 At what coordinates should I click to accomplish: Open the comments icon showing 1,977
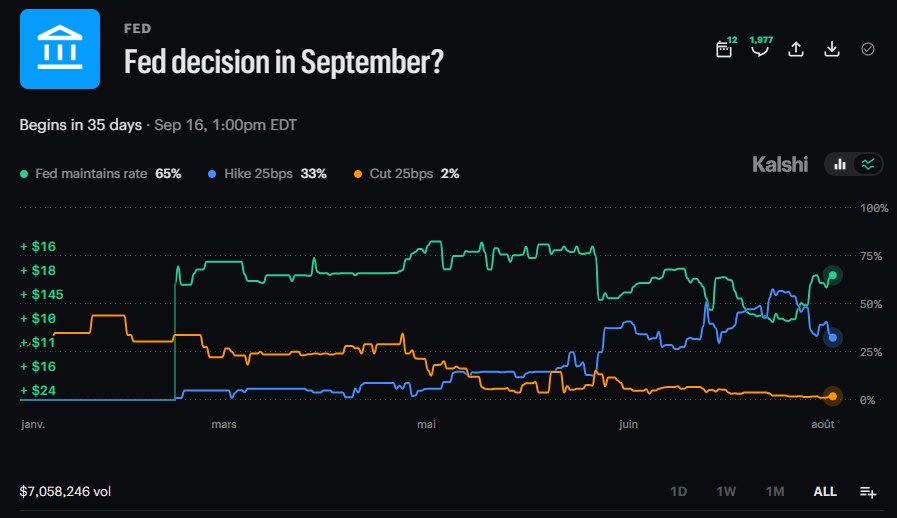(760, 49)
